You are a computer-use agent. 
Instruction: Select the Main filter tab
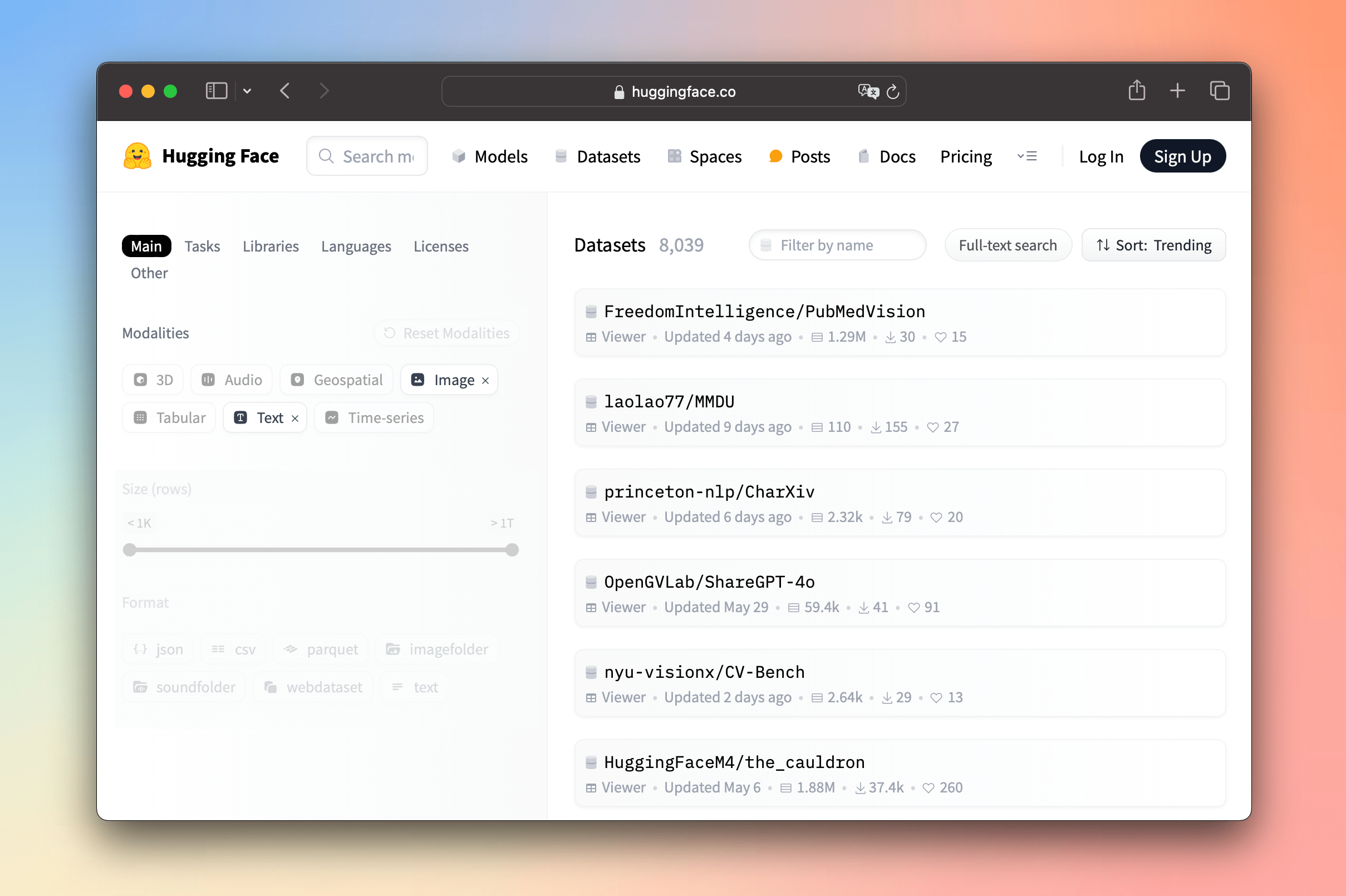(146, 246)
